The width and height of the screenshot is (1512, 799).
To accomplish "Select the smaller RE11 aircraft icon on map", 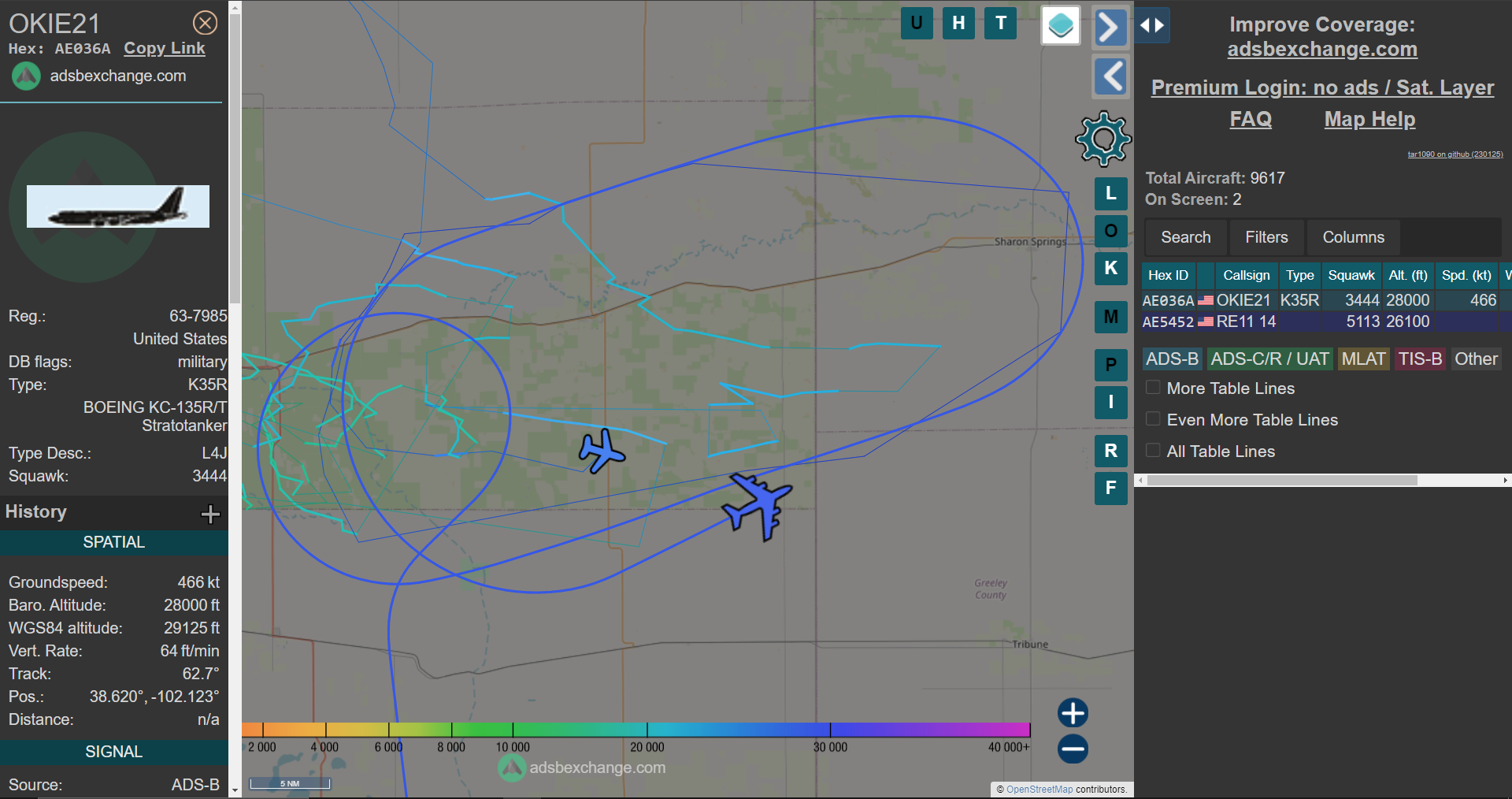I will click(601, 451).
